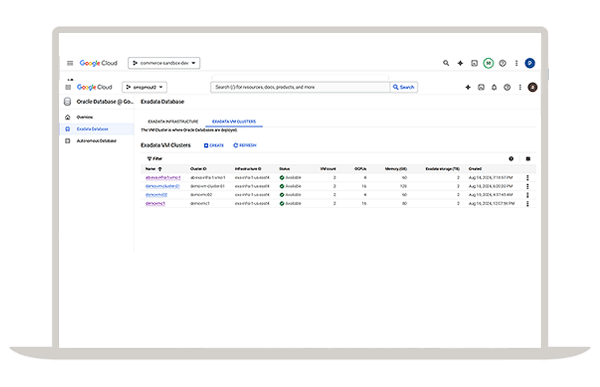Switch to Exadata VM Clusters tab
Image resolution: width=600 pixels, height=387 pixels.
[234, 121]
